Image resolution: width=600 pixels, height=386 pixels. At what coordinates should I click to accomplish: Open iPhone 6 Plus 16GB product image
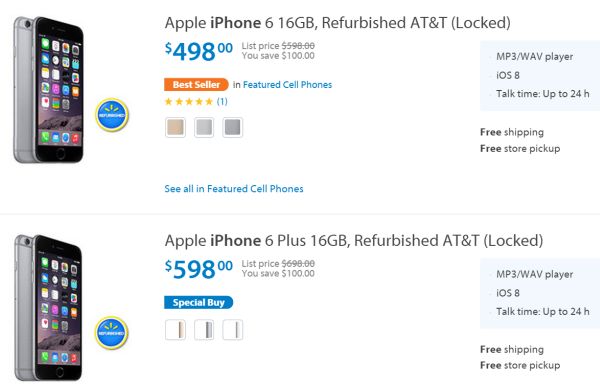coord(48,308)
